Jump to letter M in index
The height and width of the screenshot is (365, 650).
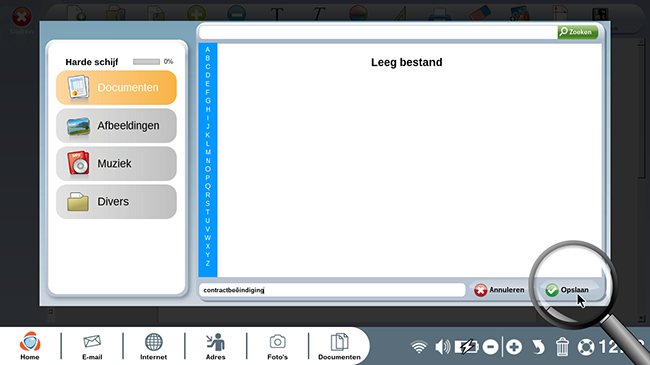coord(208,152)
